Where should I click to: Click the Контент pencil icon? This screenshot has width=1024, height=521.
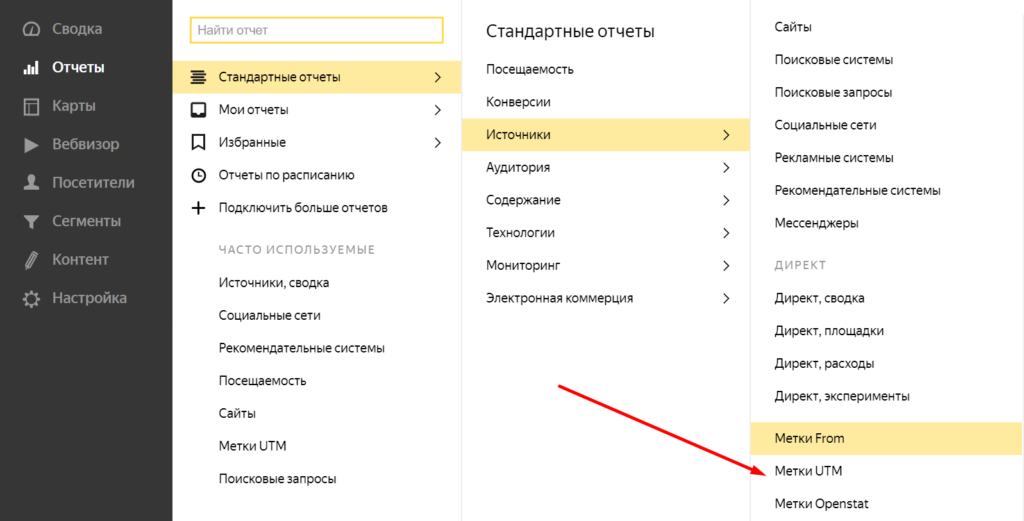[31, 260]
